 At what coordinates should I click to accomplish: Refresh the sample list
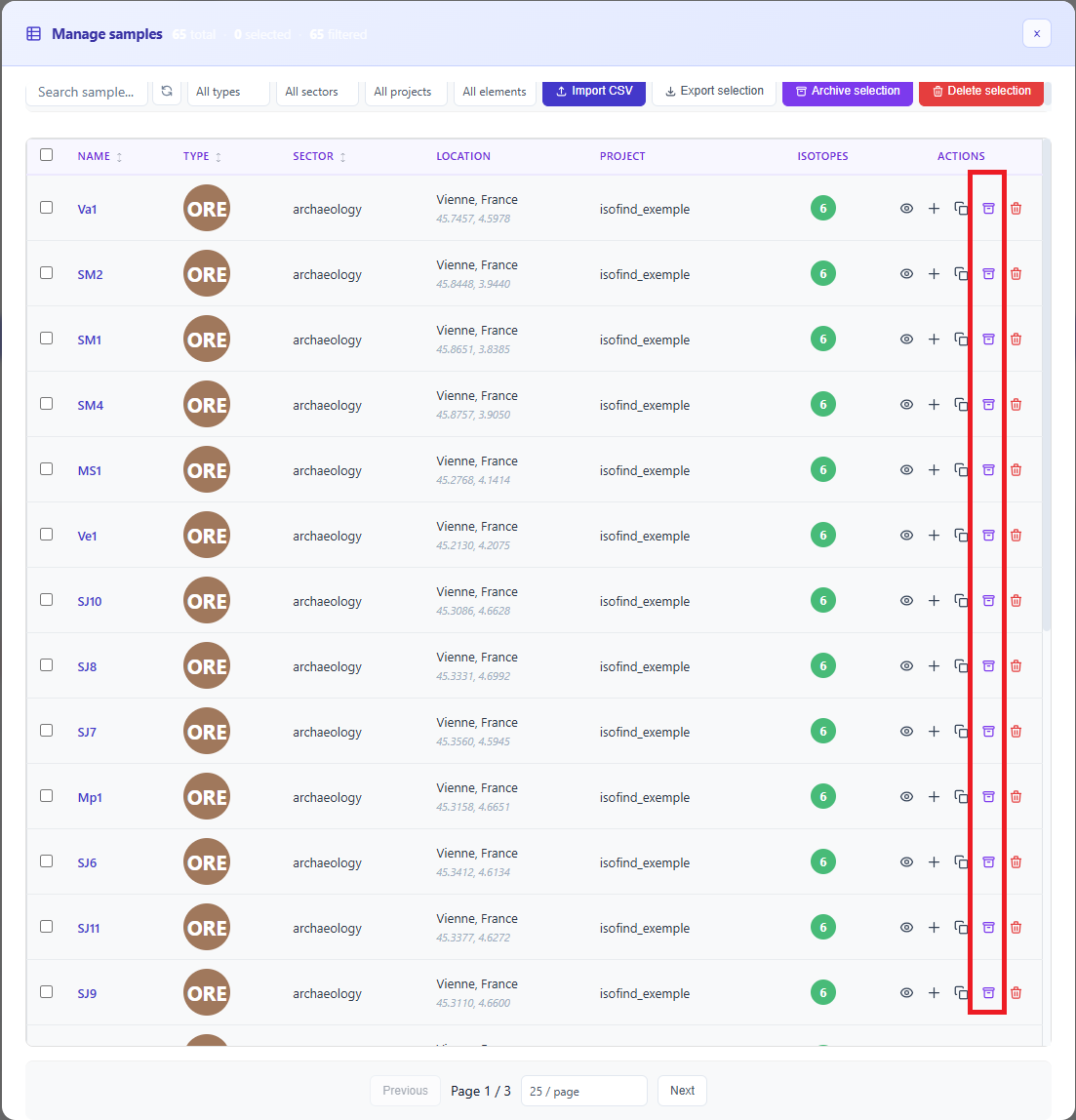point(167,91)
